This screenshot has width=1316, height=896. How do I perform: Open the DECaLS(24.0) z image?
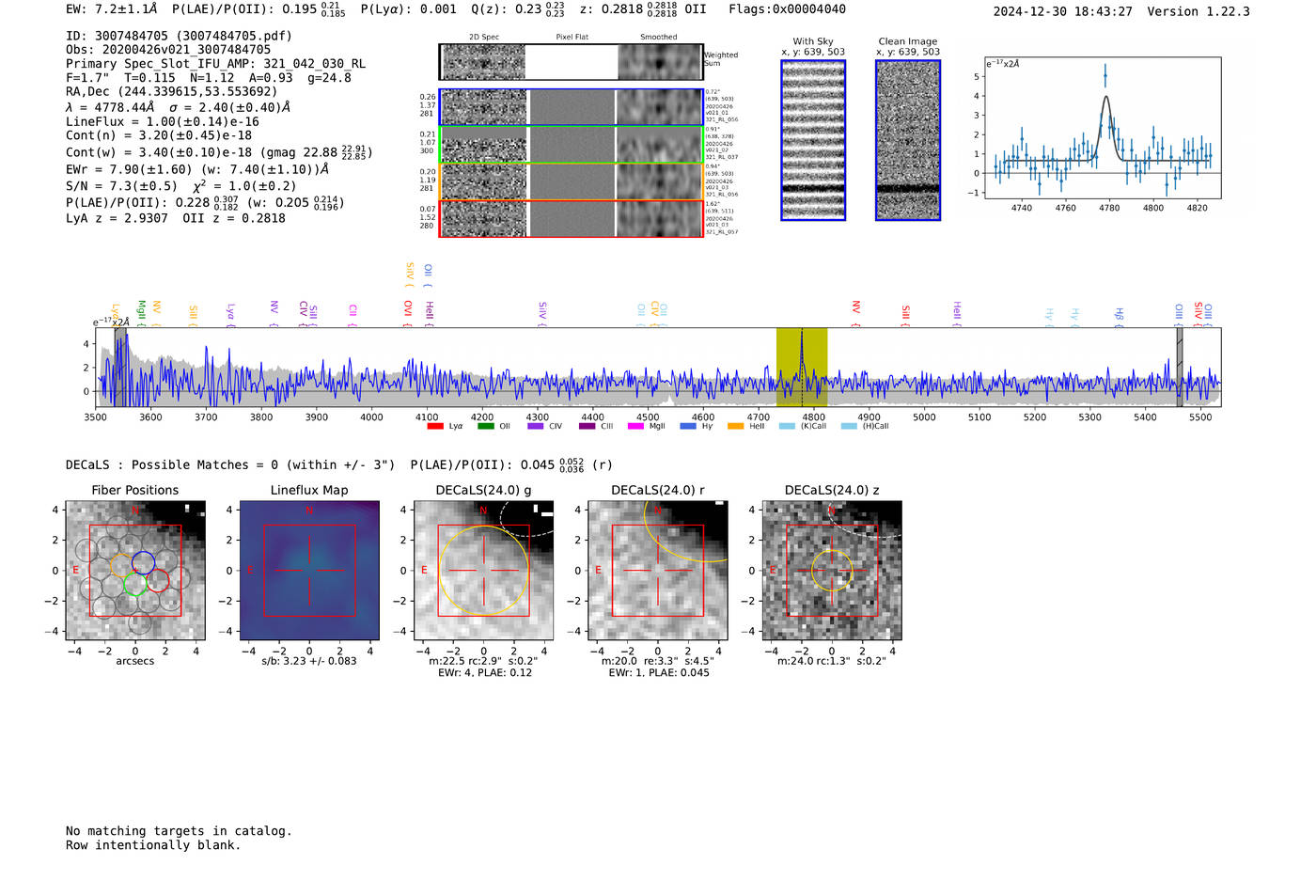(x=832, y=571)
